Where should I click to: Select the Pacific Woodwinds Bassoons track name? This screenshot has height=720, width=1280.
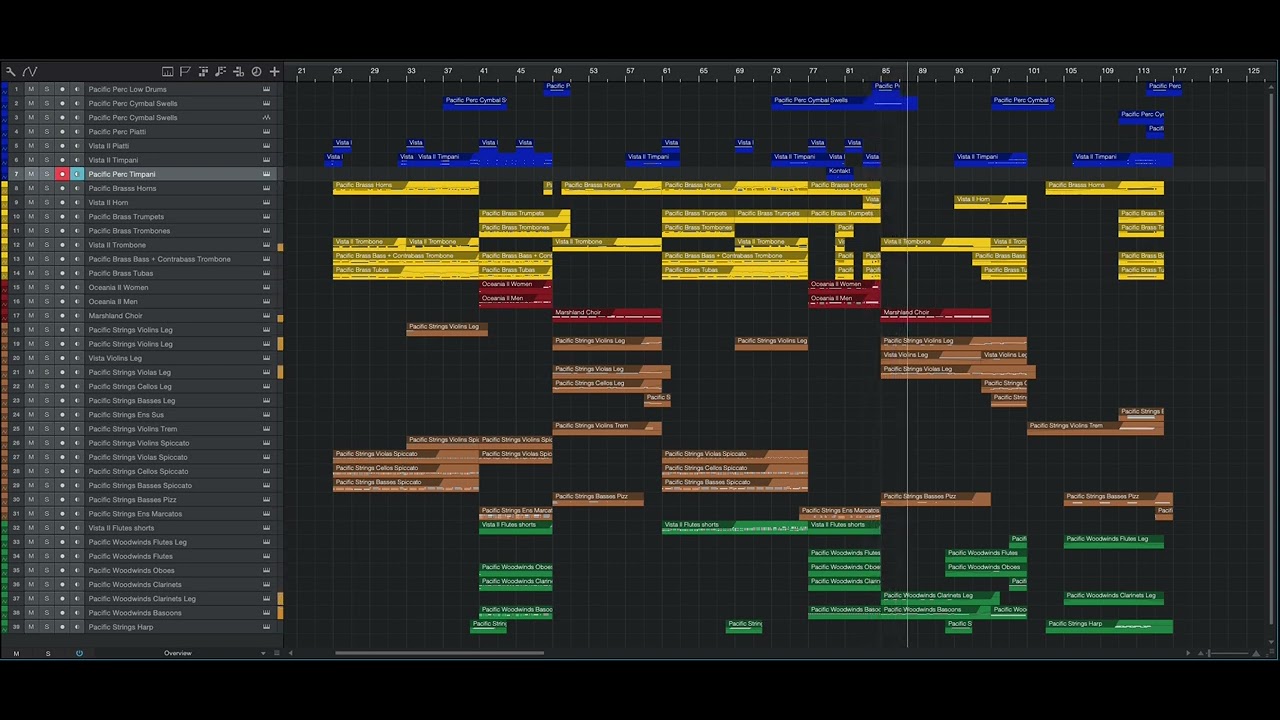135,613
